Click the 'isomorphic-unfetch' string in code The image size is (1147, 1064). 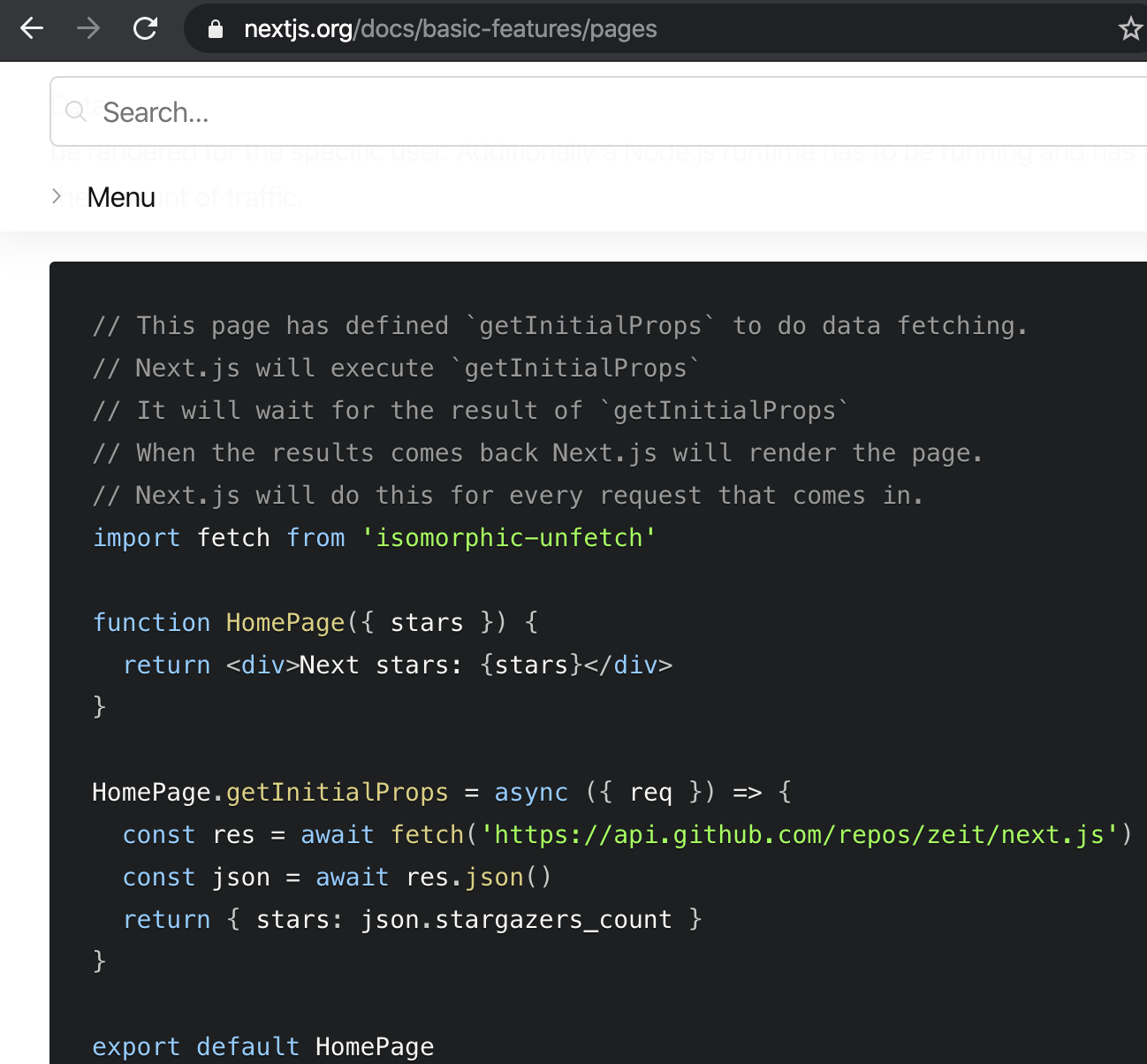click(x=508, y=537)
